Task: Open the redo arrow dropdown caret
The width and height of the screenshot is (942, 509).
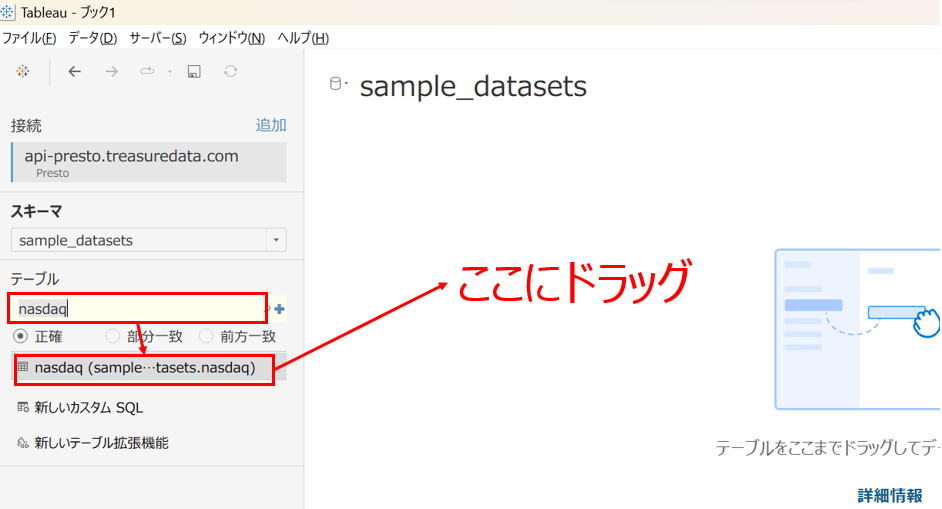Action: click(x=170, y=72)
